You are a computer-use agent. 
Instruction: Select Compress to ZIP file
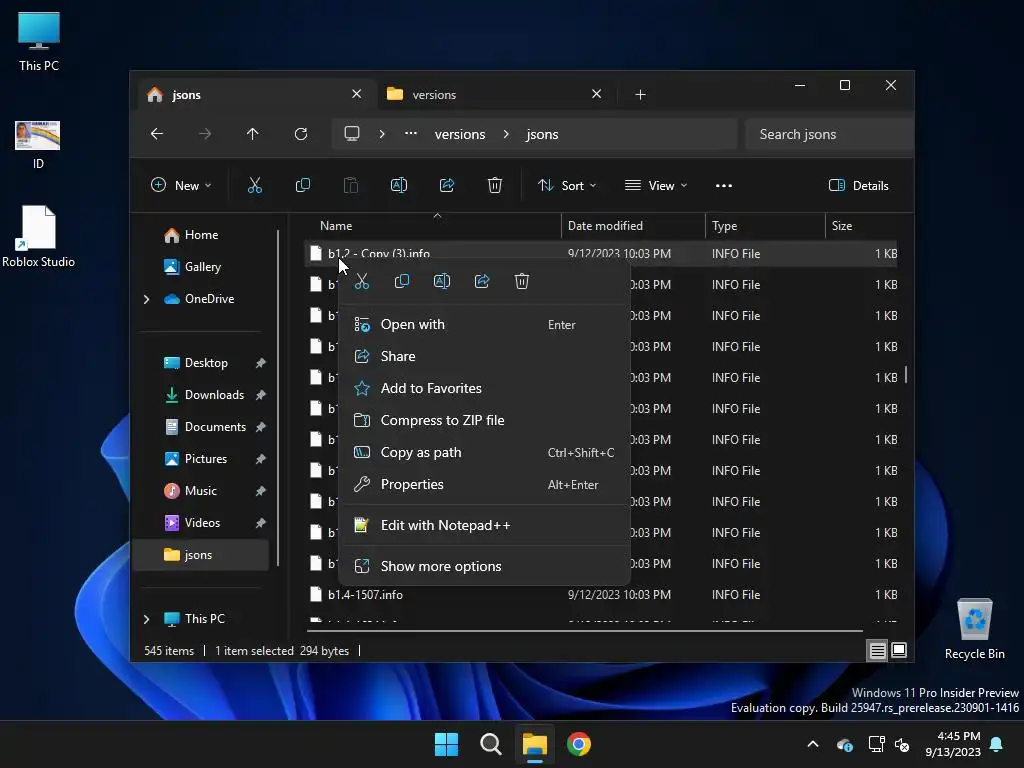point(485,421)
